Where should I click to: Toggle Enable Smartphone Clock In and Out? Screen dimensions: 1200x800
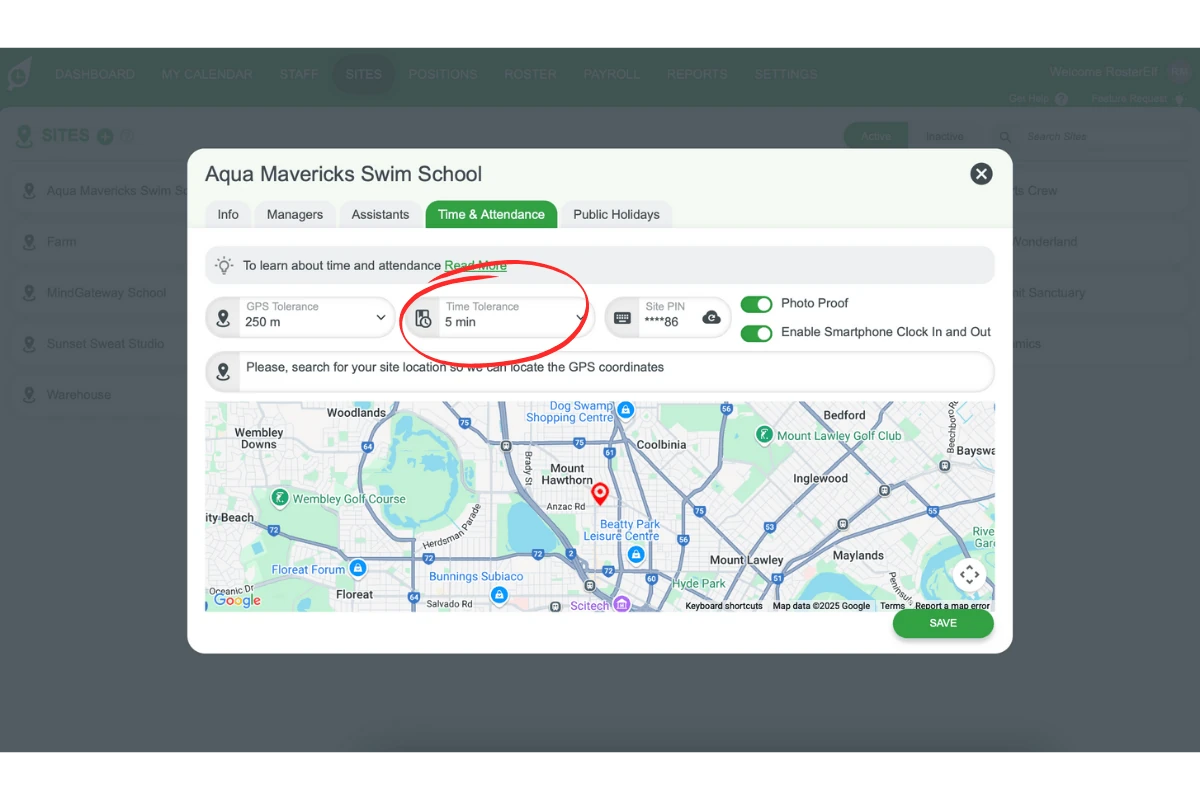pyautogui.click(x=757, y=333)
